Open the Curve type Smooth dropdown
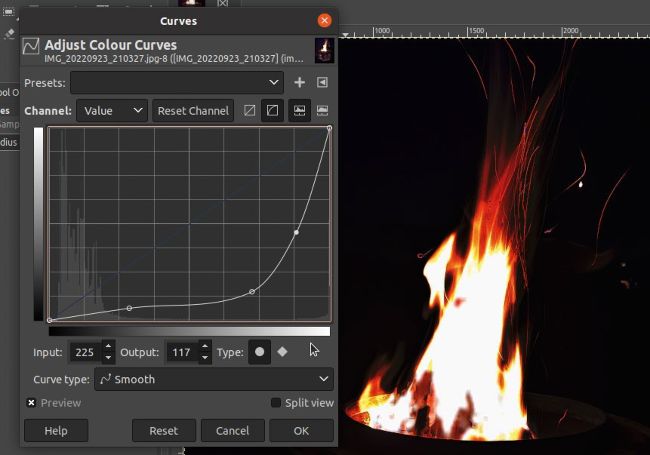The width and height of the screenshot is (650, 455). pos(214,379)
